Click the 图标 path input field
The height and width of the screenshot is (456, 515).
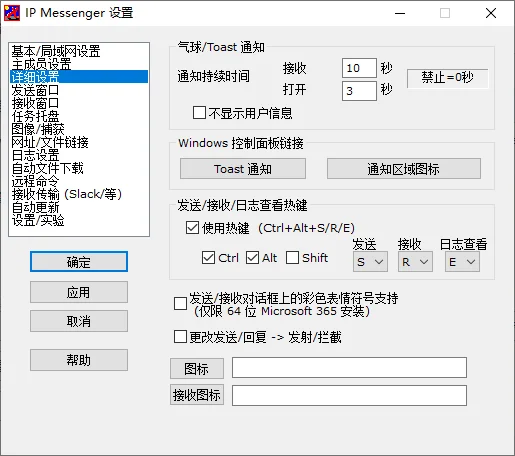coord(349,368)
